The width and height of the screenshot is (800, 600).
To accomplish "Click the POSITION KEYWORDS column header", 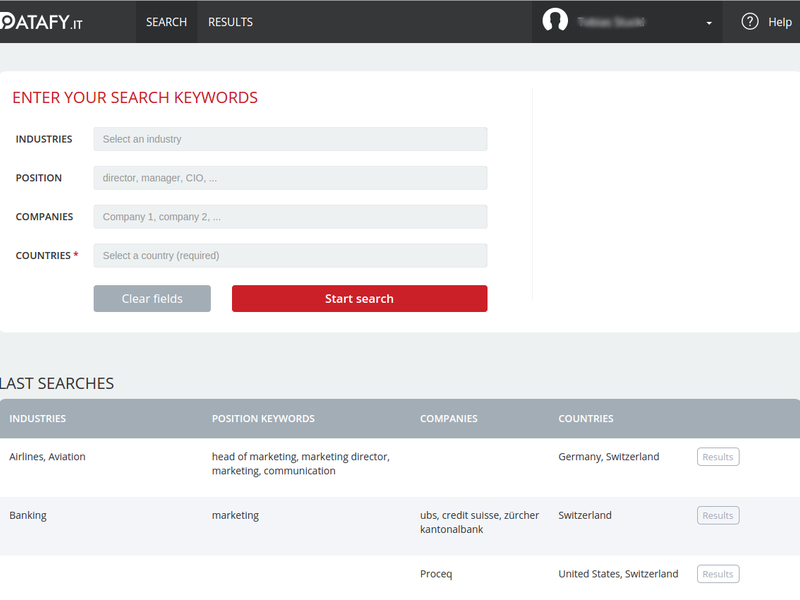I will click(263, 418).
